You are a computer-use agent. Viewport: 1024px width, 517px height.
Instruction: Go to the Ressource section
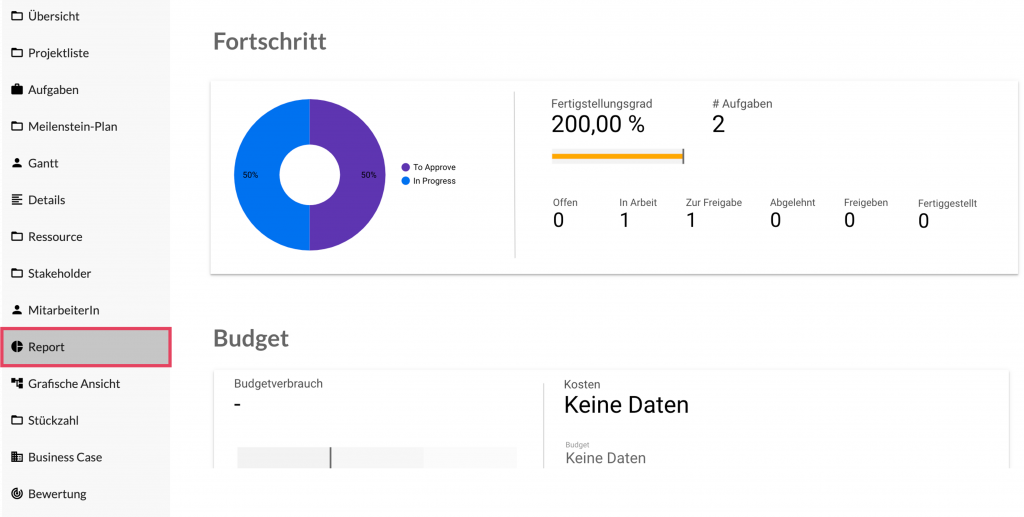click(55, 237)
